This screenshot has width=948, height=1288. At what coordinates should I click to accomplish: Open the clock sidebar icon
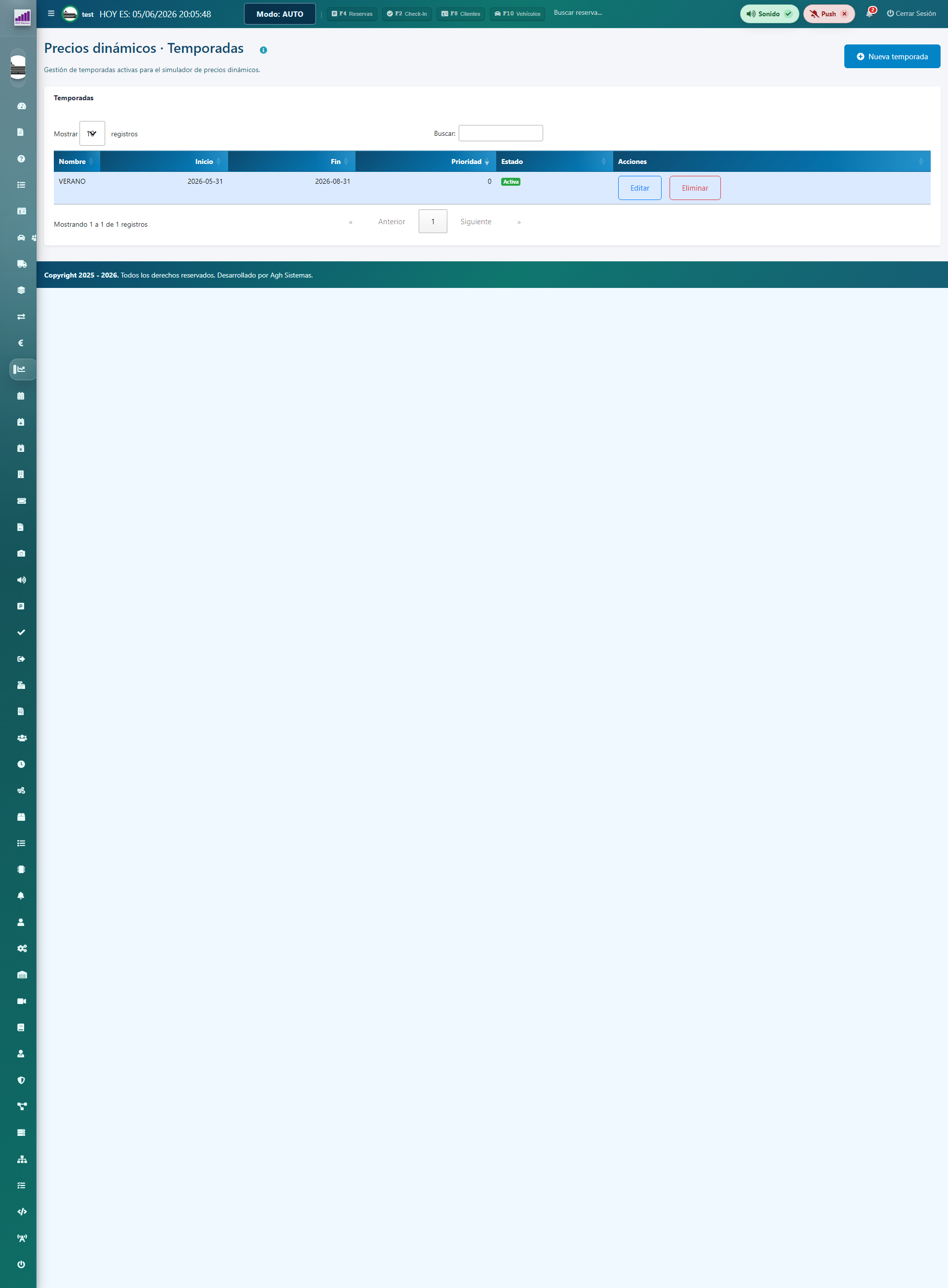[21, 764]
